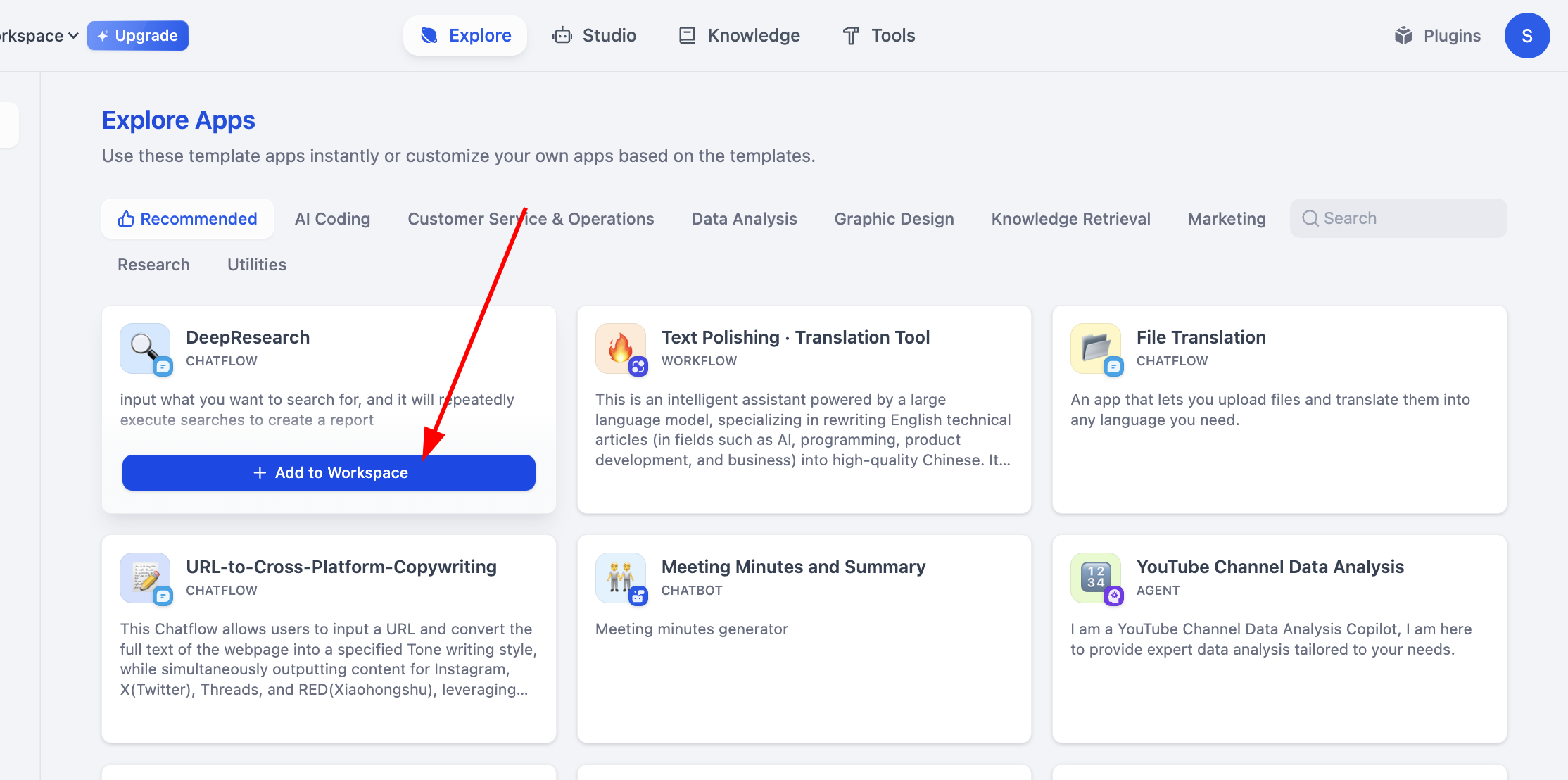Select the Utilities category filter
Image resolution: width=1568 pixels, height=780 pixels.
tap(257, 265)
